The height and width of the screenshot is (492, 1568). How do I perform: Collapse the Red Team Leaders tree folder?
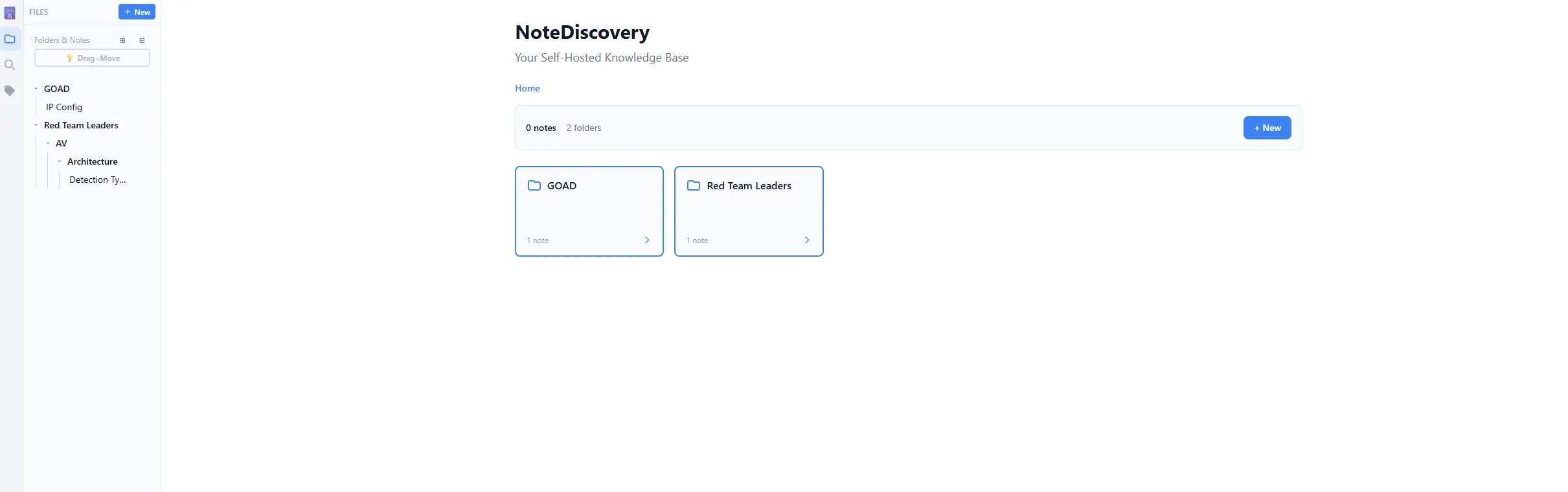click(36, 125)
